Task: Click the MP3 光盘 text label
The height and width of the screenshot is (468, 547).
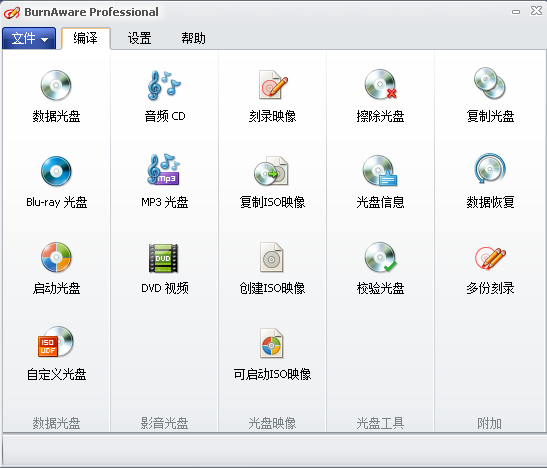Action: [165, 202]
